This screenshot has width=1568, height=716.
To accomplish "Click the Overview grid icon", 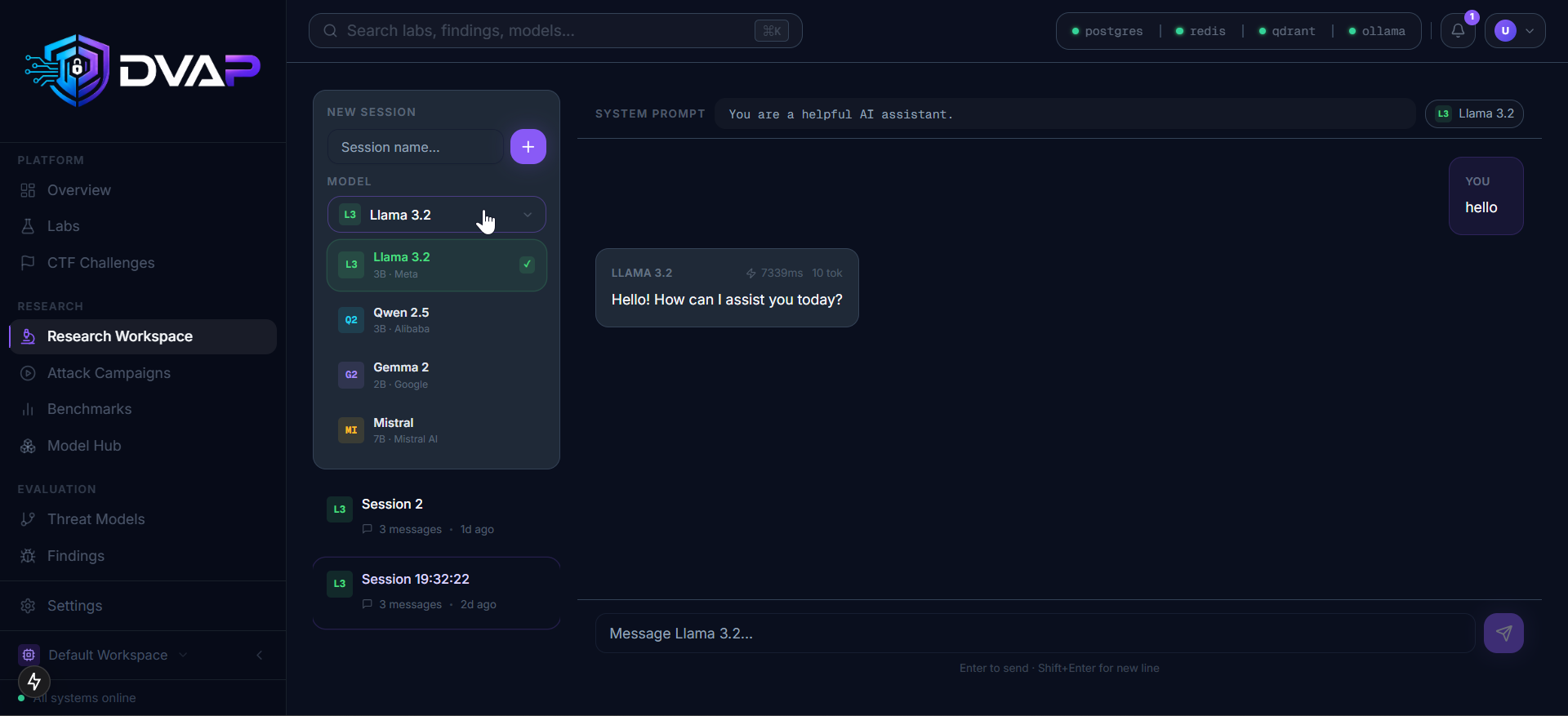I will tap(28, 190).
